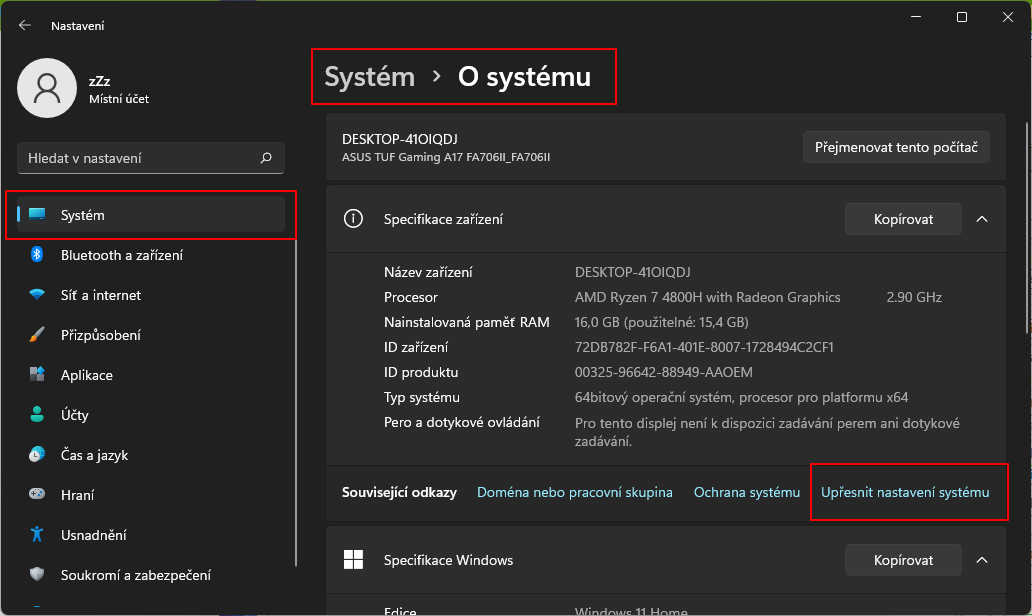Open the zZz Místní účet profile
1032x616 pixels.
(90, 88)
